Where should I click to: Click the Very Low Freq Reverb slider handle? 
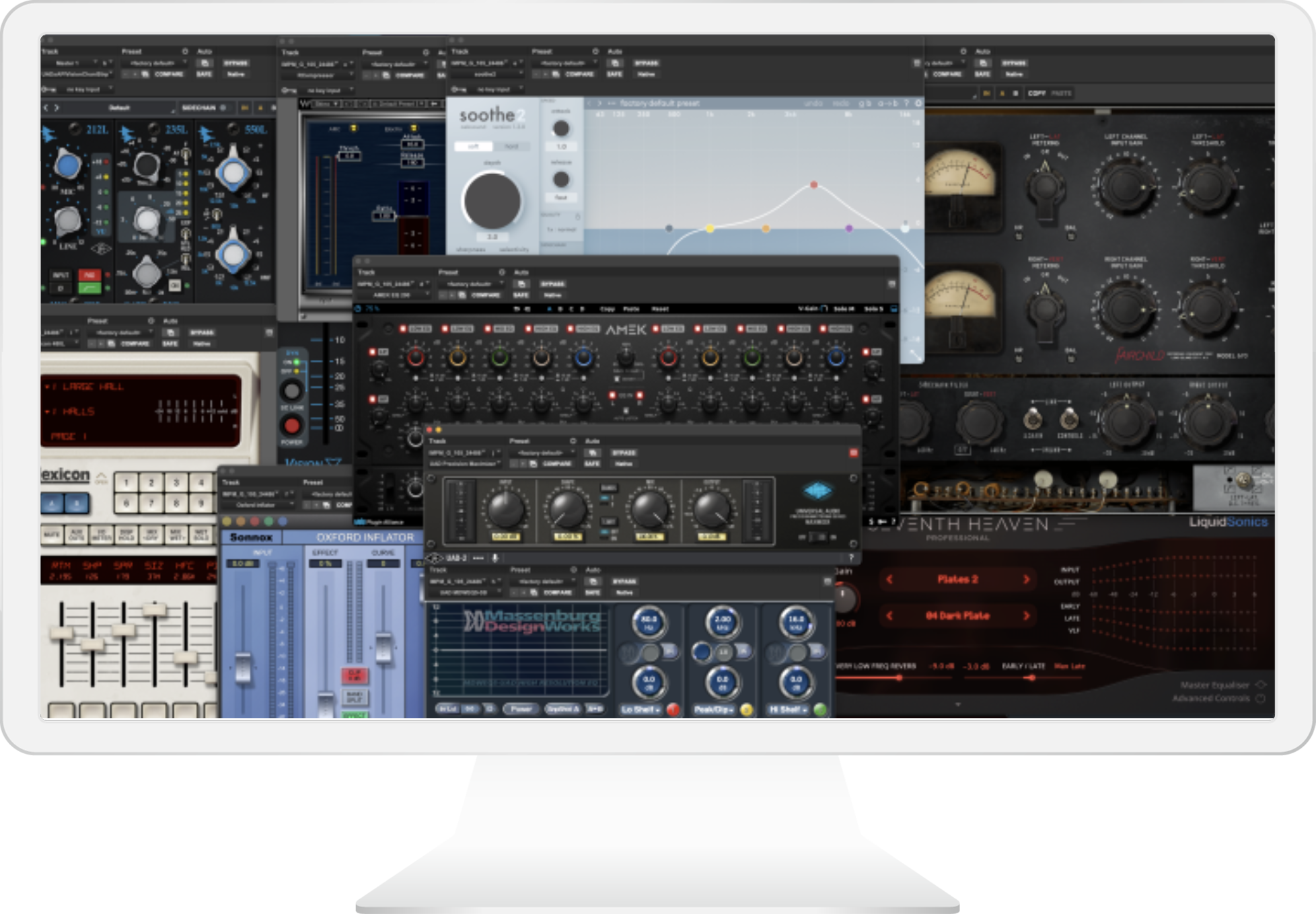coord(899,678)
